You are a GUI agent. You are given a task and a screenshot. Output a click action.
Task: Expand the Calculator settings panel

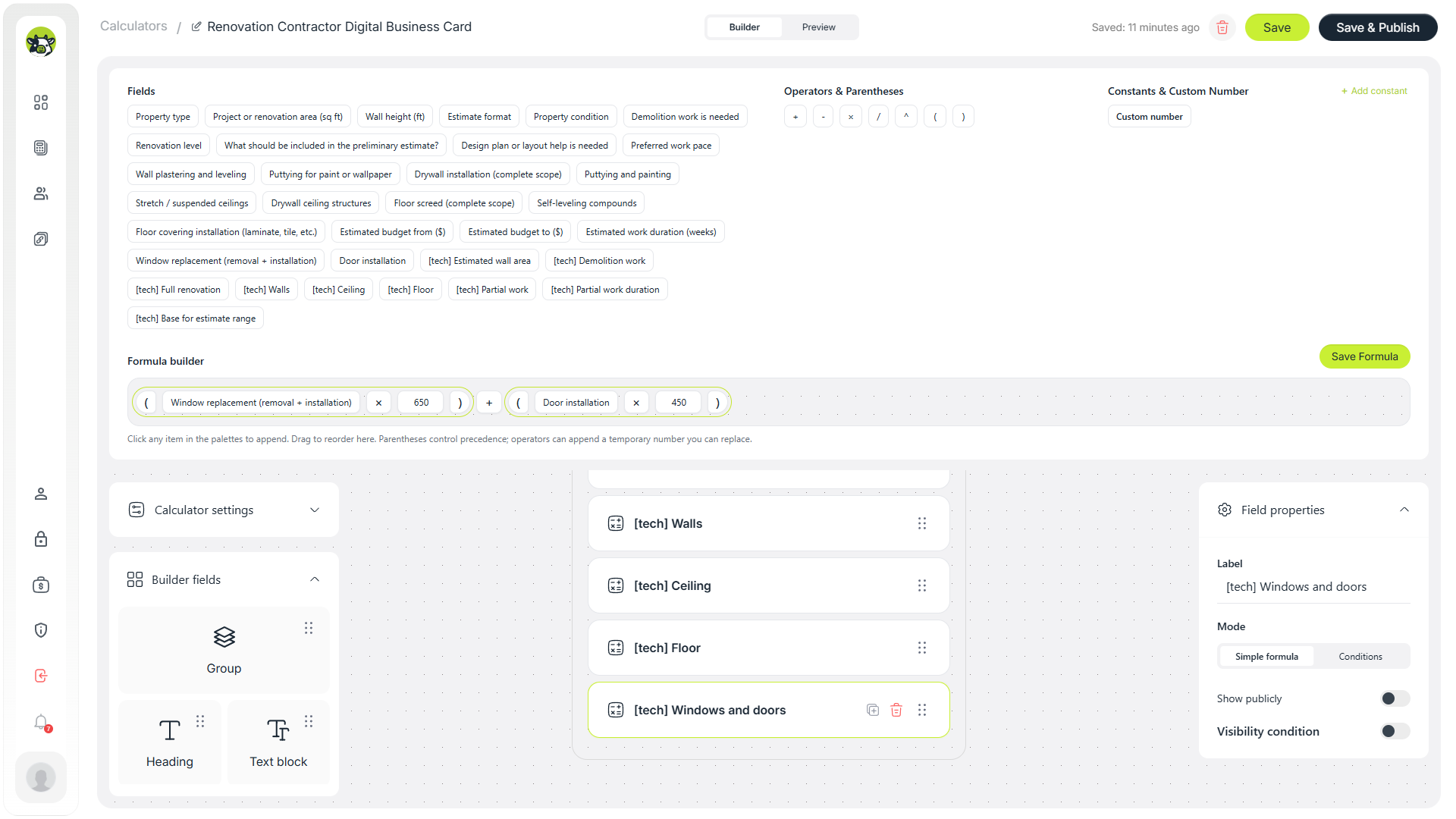(224, 510)
